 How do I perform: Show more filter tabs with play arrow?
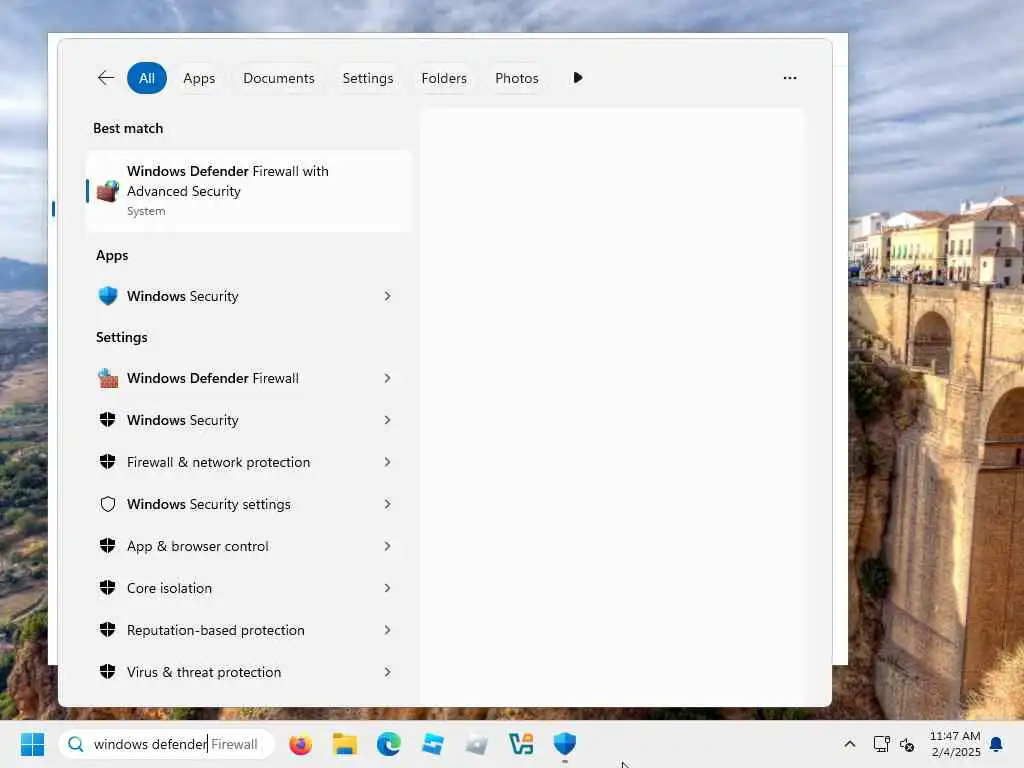click(578, 78)
